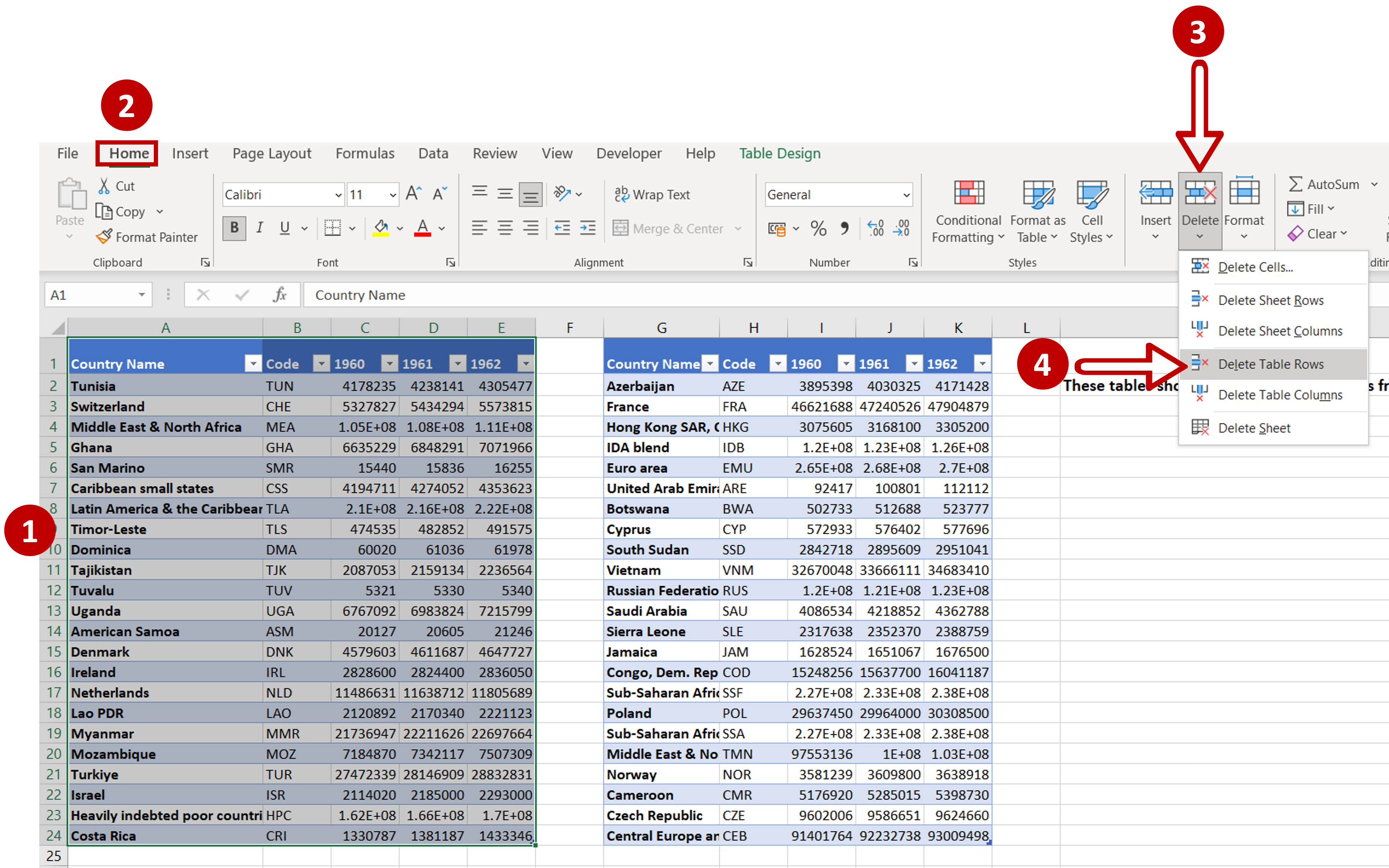
Task: Click the Paste clipboard icon
Action: point(71,194)
